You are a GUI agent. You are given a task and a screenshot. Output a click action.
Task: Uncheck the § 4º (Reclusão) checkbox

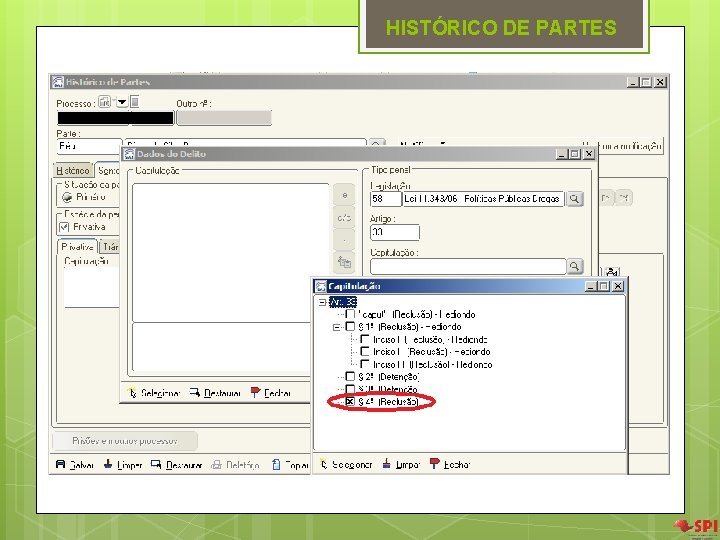[350, 402]
